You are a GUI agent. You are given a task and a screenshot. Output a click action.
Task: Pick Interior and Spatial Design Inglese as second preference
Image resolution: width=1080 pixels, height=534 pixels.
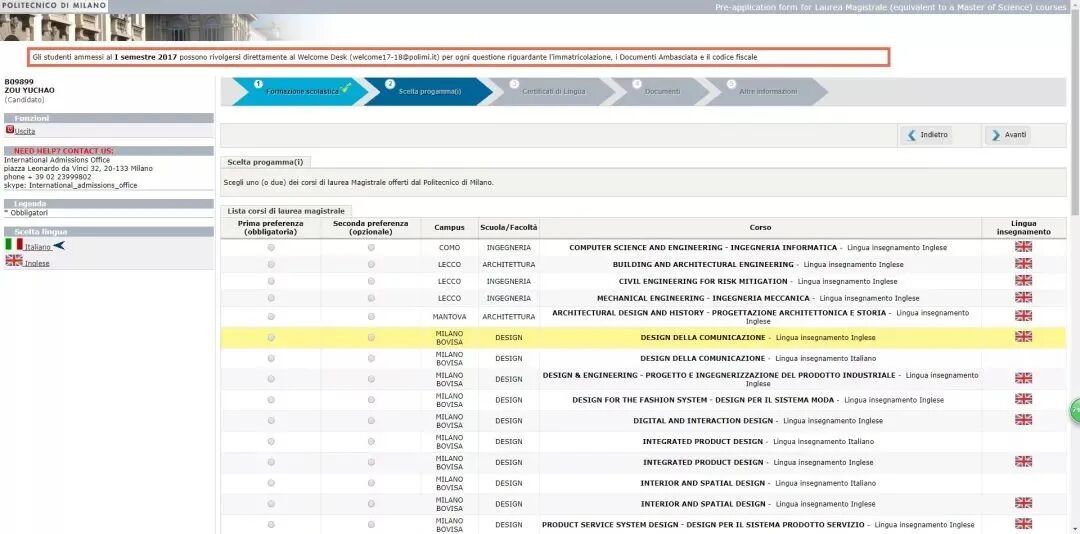coord(371,504)
